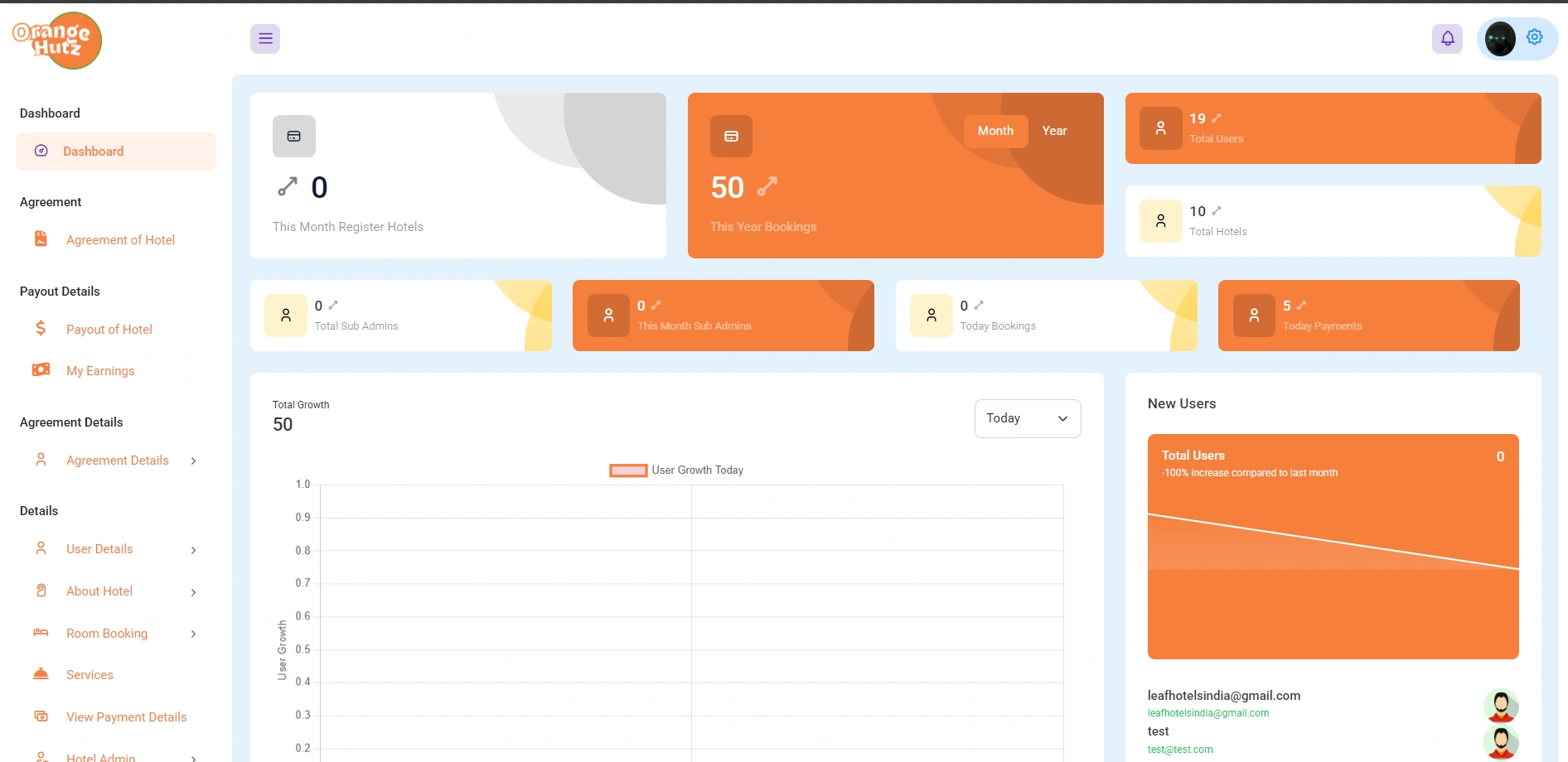Screen dimensions: 1568x762
Task: Click the settings gear icon
Action: pos(1535,37)
